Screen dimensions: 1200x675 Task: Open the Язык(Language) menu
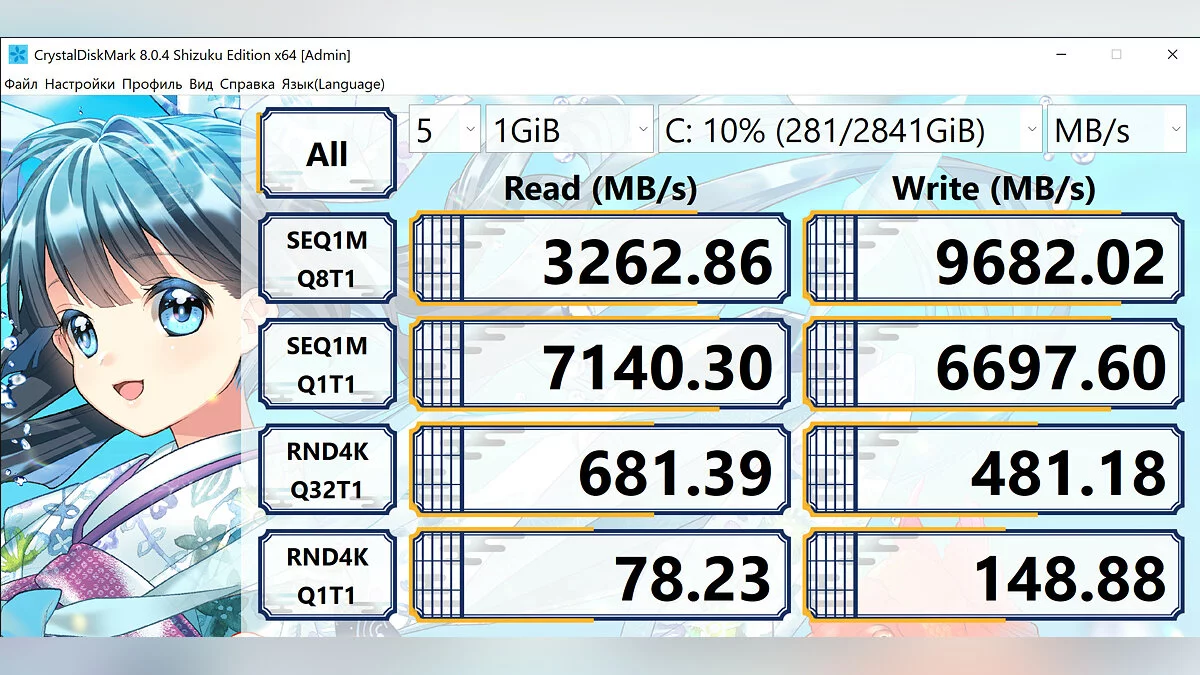tap(333, 84)
